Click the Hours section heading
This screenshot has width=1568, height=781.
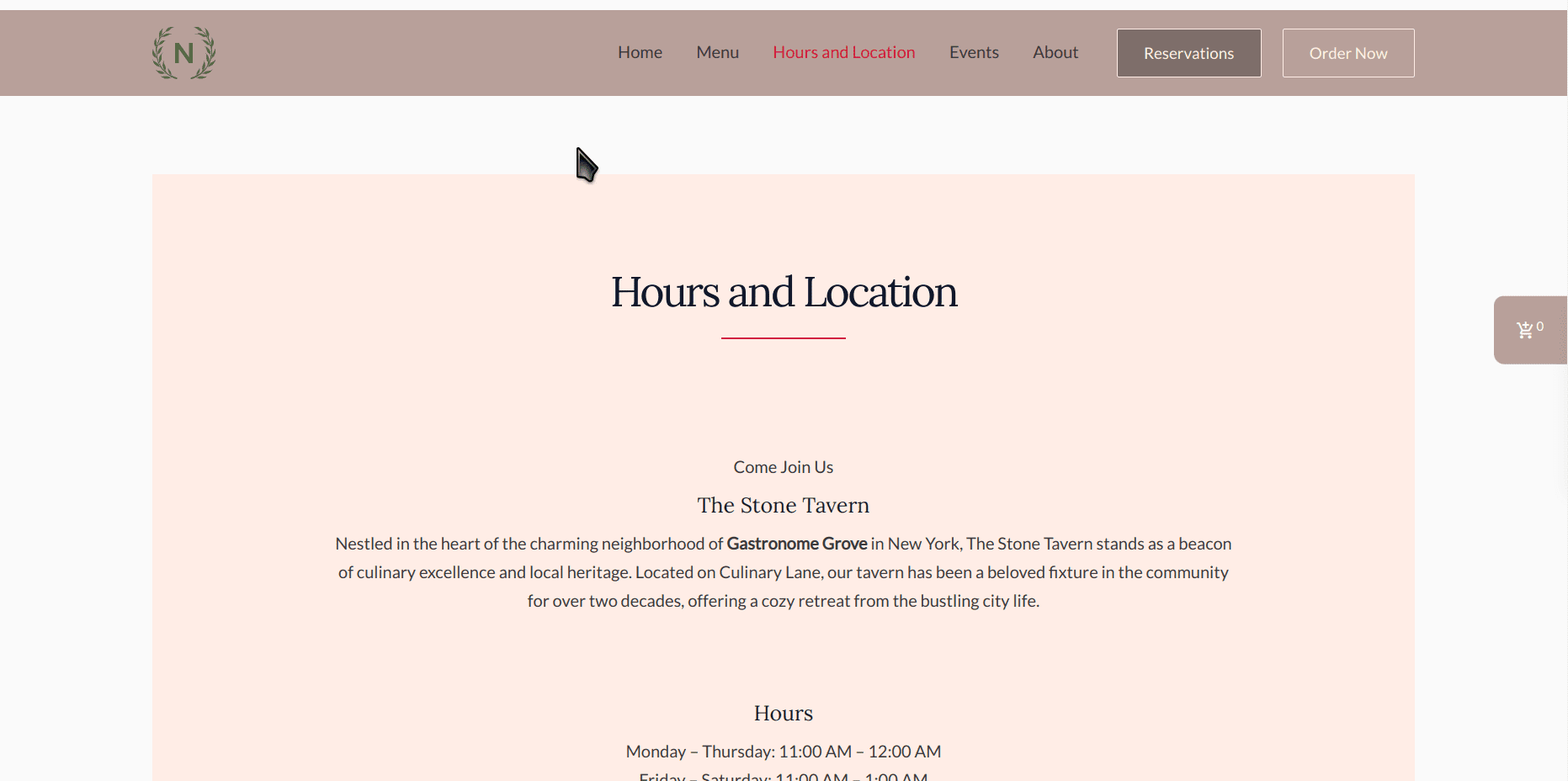tap(784, 713)
